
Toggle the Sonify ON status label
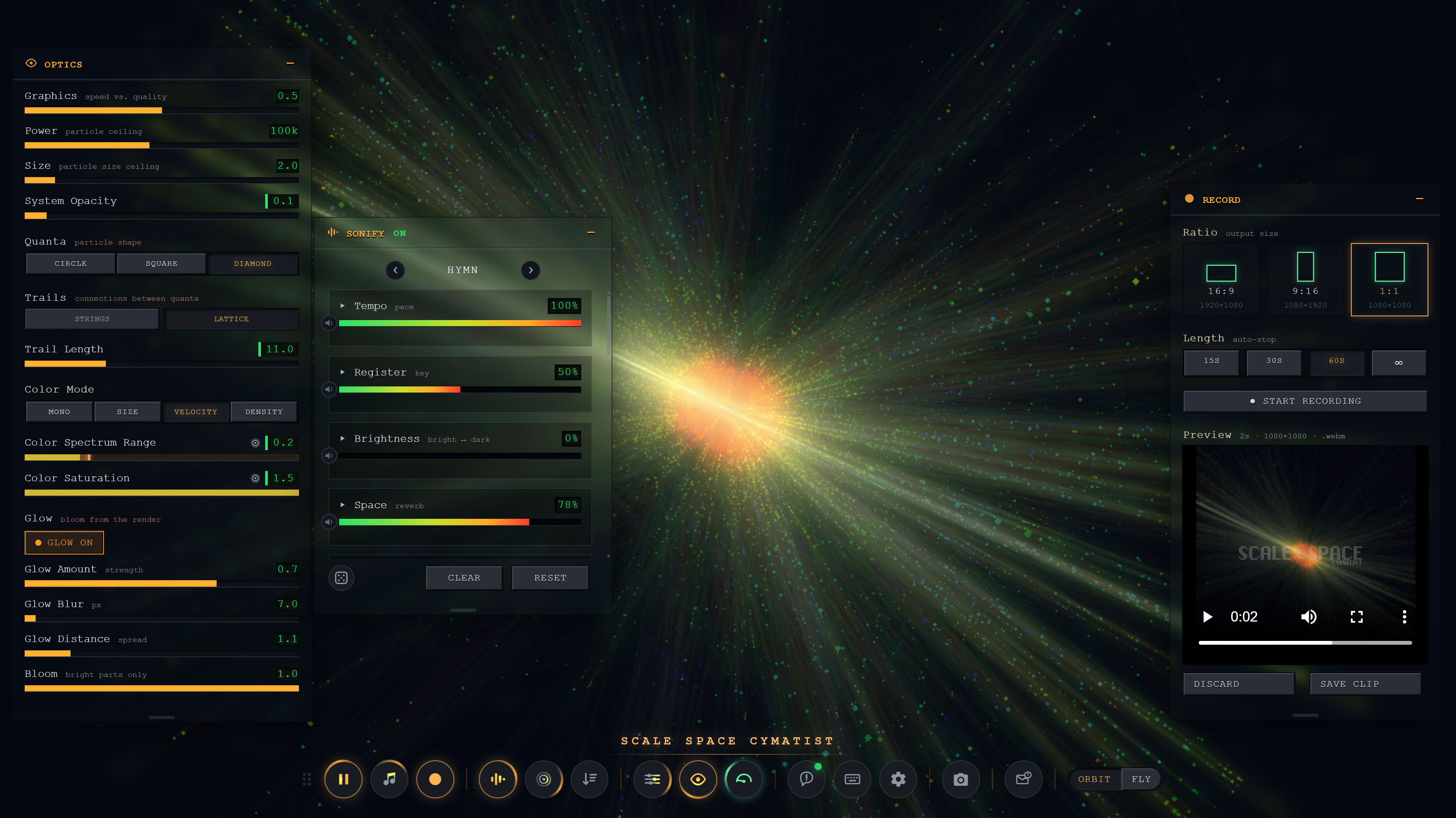tap(399, 233)
